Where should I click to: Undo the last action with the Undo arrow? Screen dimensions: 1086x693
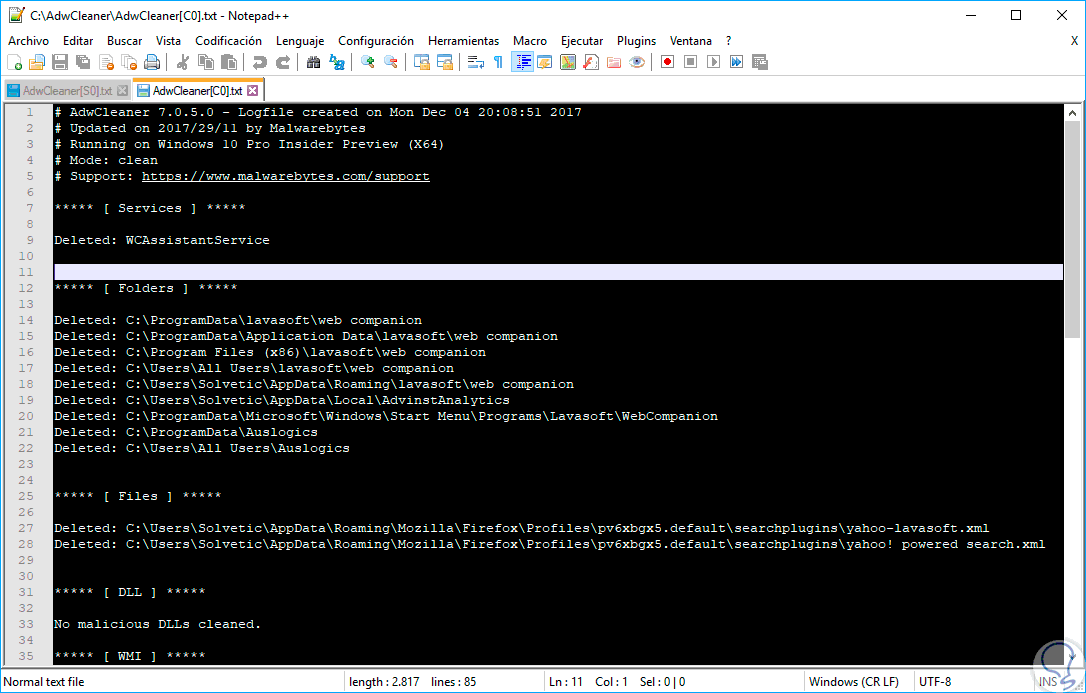click(x=260, y=62)
